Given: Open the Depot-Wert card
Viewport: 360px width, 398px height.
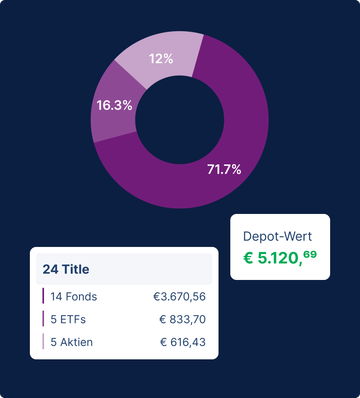Looking at the screenshot, I should 280,247.
